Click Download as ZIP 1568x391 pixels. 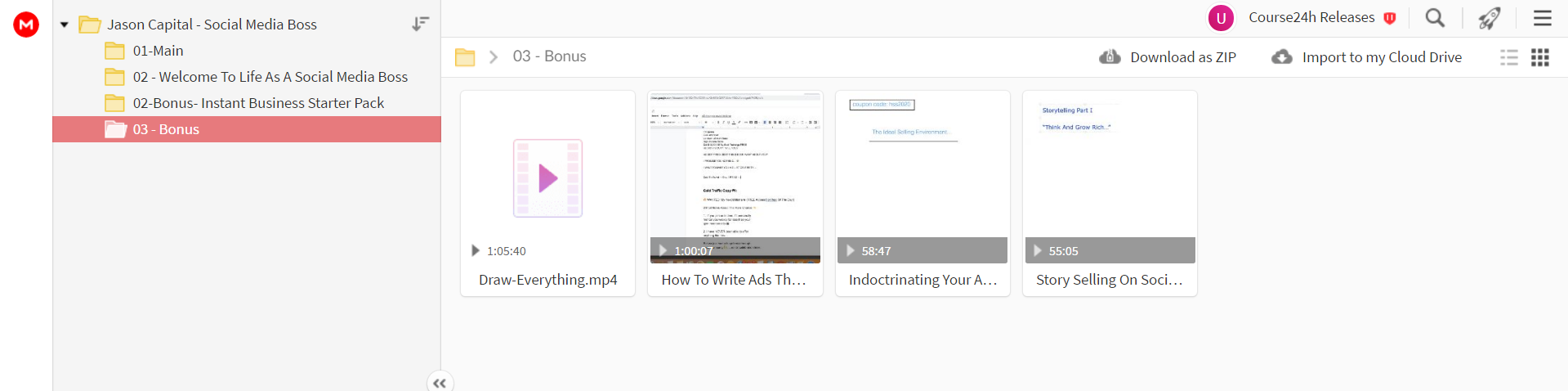click(1168, 57)
